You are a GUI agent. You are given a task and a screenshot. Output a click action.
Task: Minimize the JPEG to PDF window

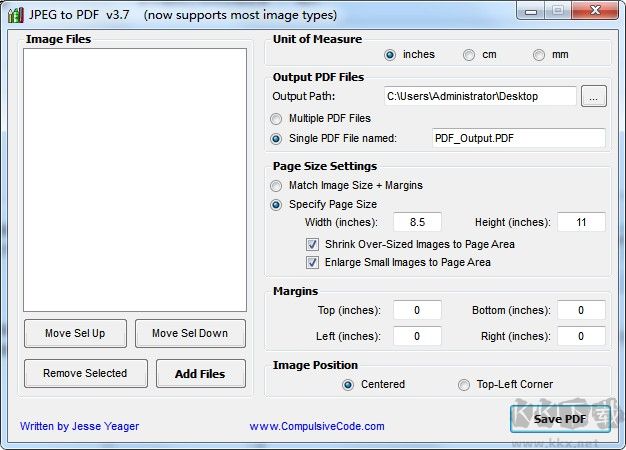point(531,11)
